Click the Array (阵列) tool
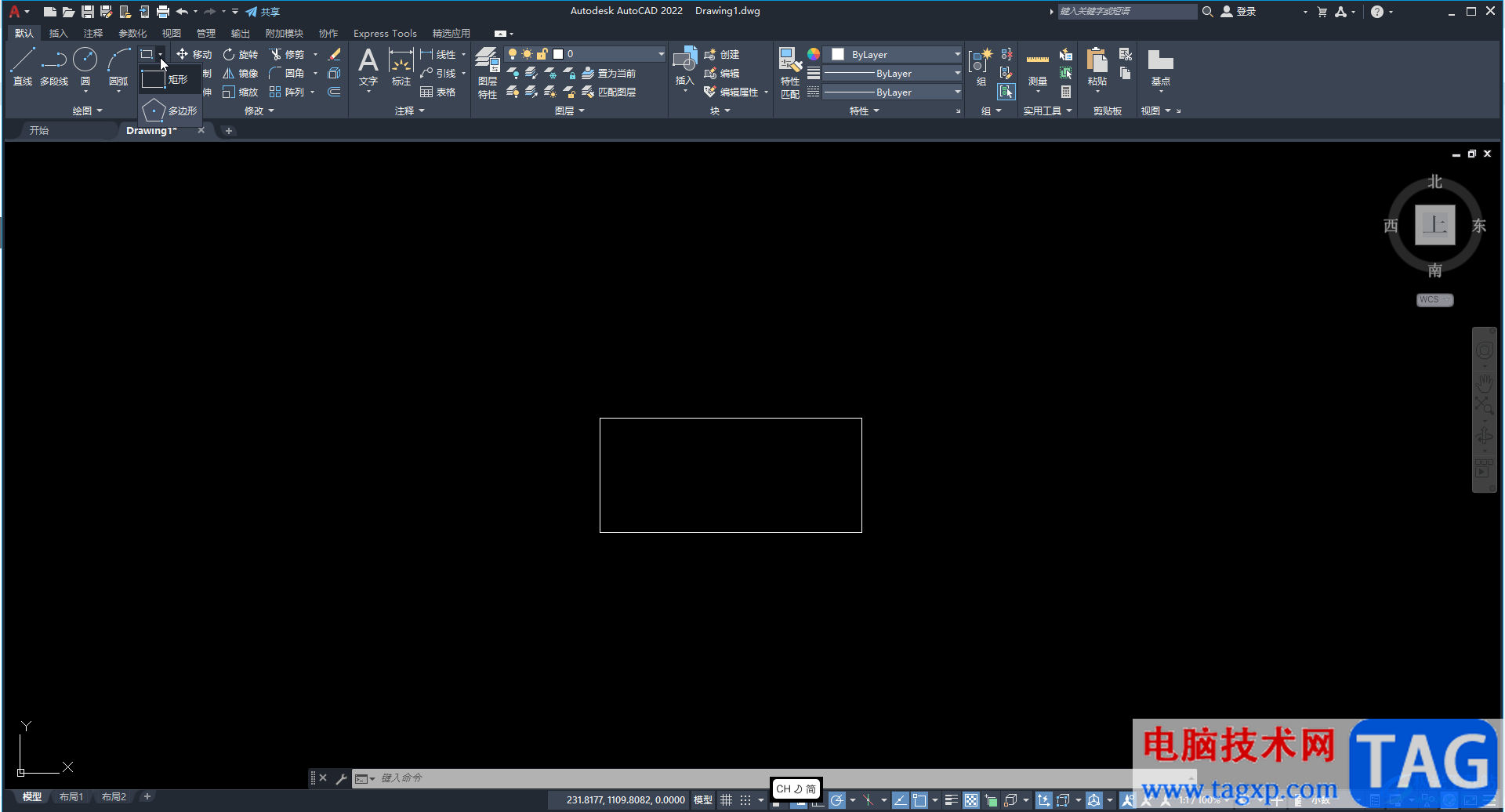 click(287, 92)
